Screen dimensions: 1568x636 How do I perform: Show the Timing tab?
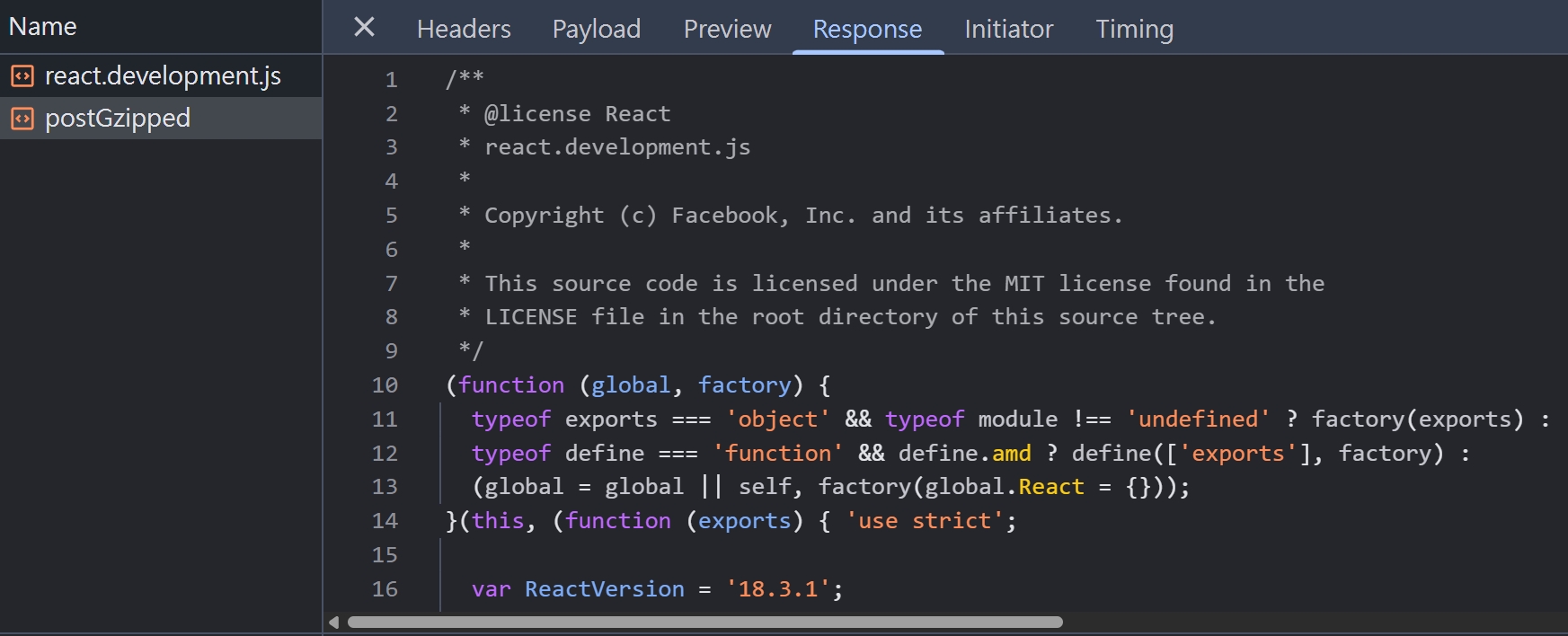point(1134,29)
